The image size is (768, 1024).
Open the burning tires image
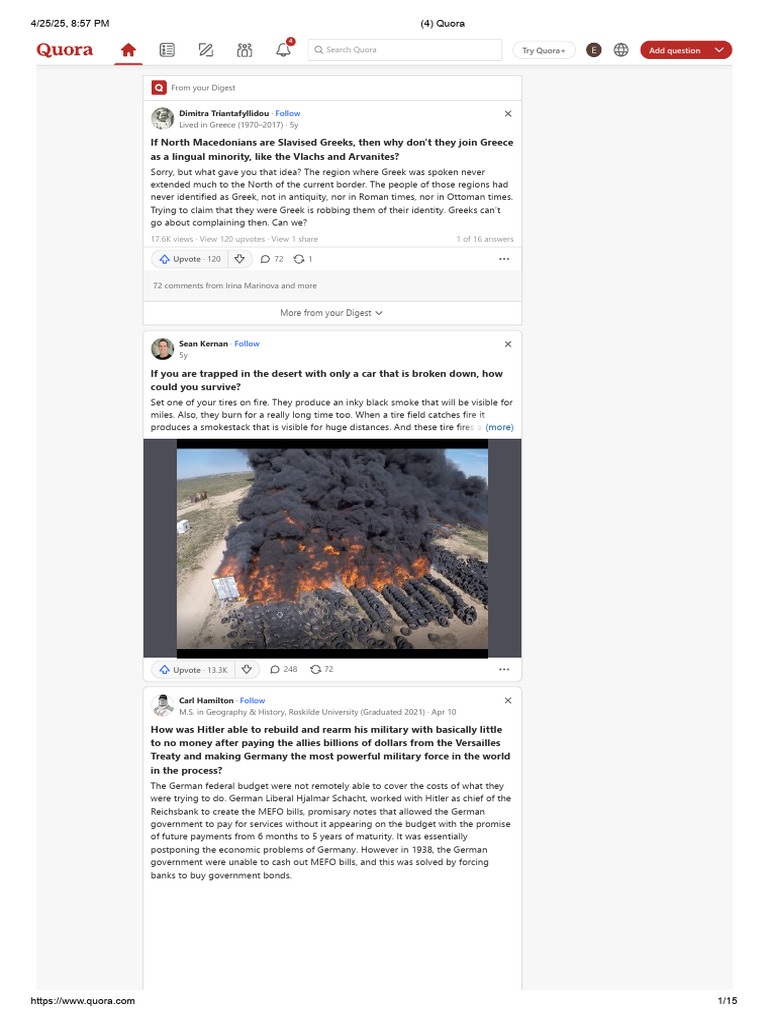tap(332, 549)
